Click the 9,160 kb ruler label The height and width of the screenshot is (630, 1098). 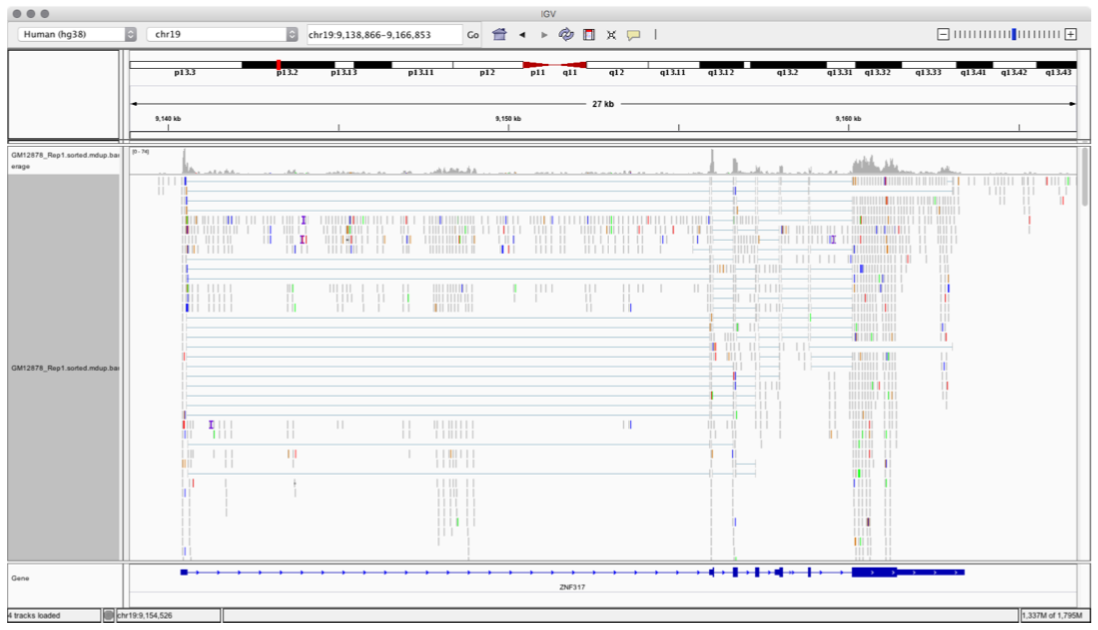coord(848,119)
